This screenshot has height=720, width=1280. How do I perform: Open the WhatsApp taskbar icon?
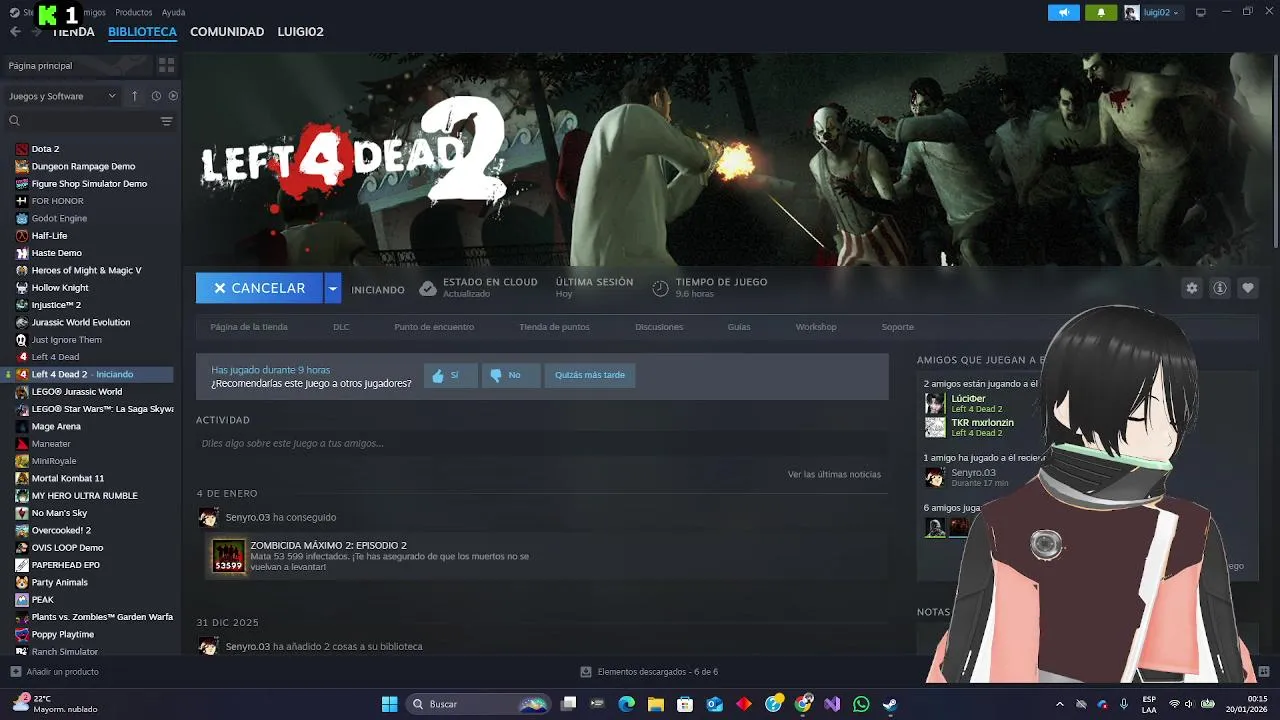(x=861, y=704)
